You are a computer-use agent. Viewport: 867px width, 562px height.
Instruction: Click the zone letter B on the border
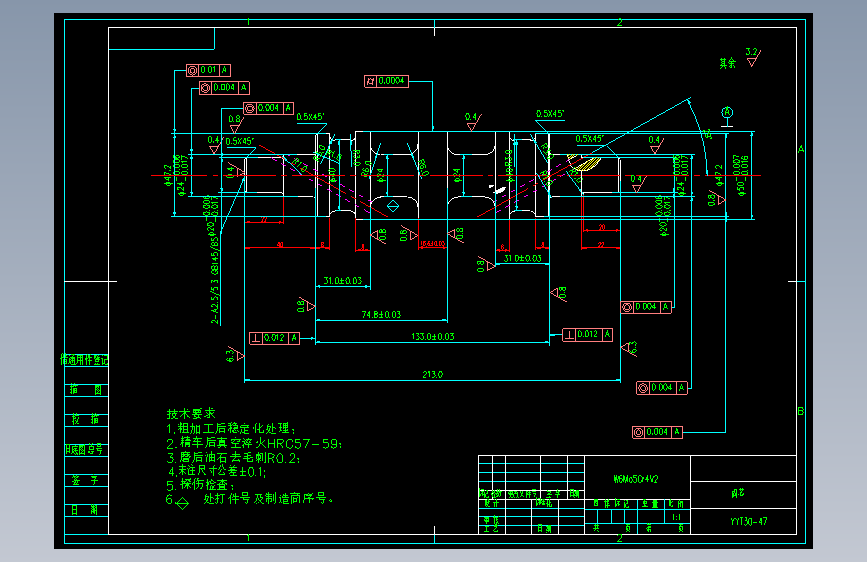801,412
